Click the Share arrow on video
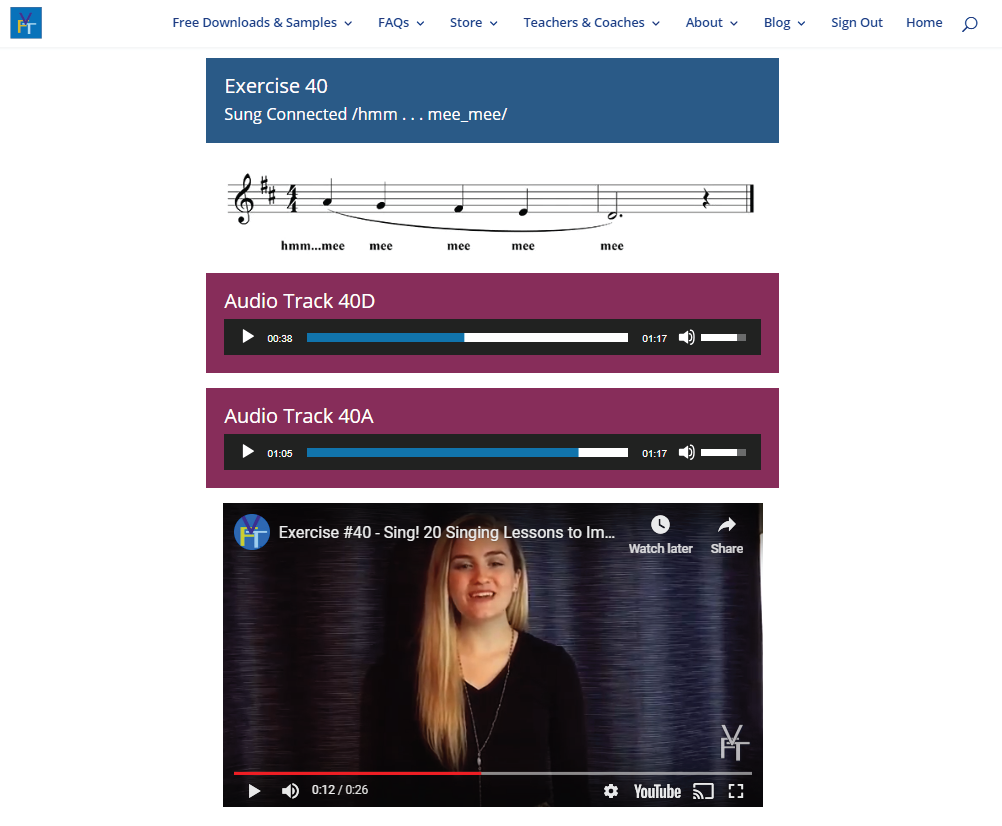This screenshot has width=1002, height=826. pyautogui.click(x=727, y=524)
